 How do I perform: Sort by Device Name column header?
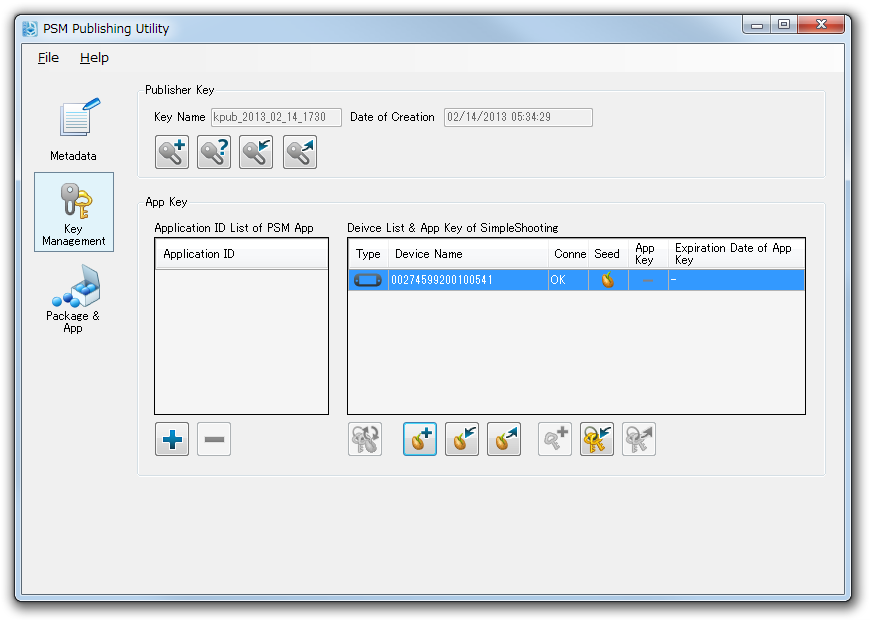pos(469,254)
